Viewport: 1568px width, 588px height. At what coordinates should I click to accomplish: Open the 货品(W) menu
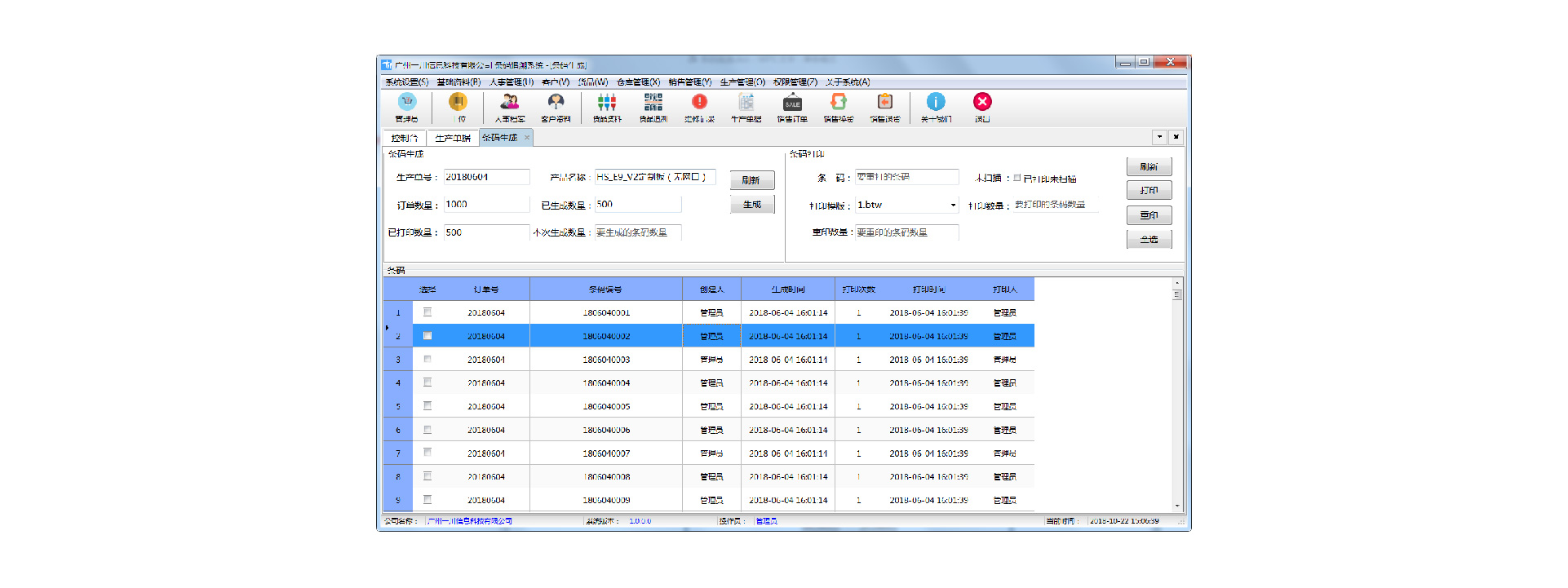point(593,82)
